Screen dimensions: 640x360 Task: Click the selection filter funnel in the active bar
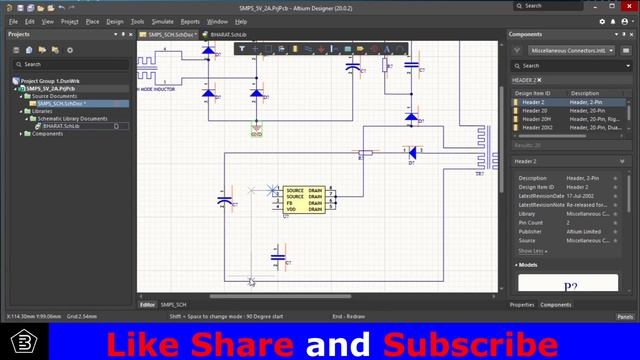tap(242, 49)
